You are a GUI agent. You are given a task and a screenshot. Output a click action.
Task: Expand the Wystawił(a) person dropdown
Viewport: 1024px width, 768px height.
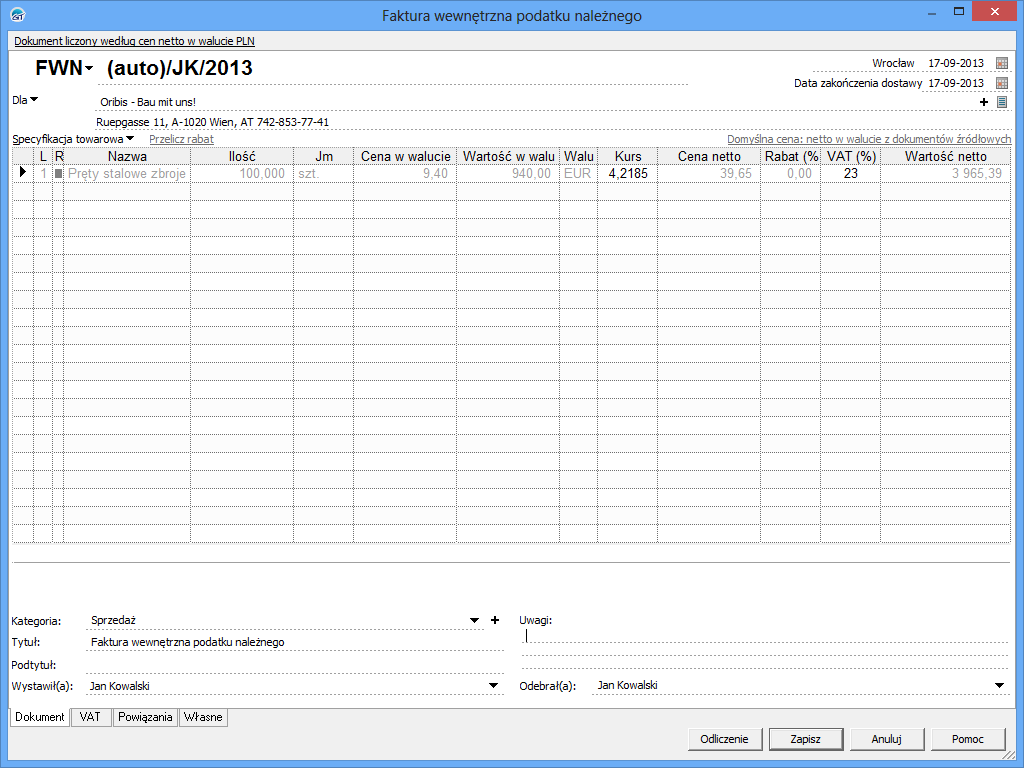pos(493,686)
